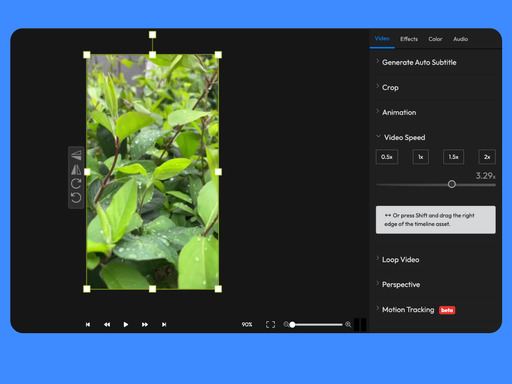Image resolution: width=512 pixels, height=384 pixels.
Task: Click the fast forward button
Action: [145, 324]
